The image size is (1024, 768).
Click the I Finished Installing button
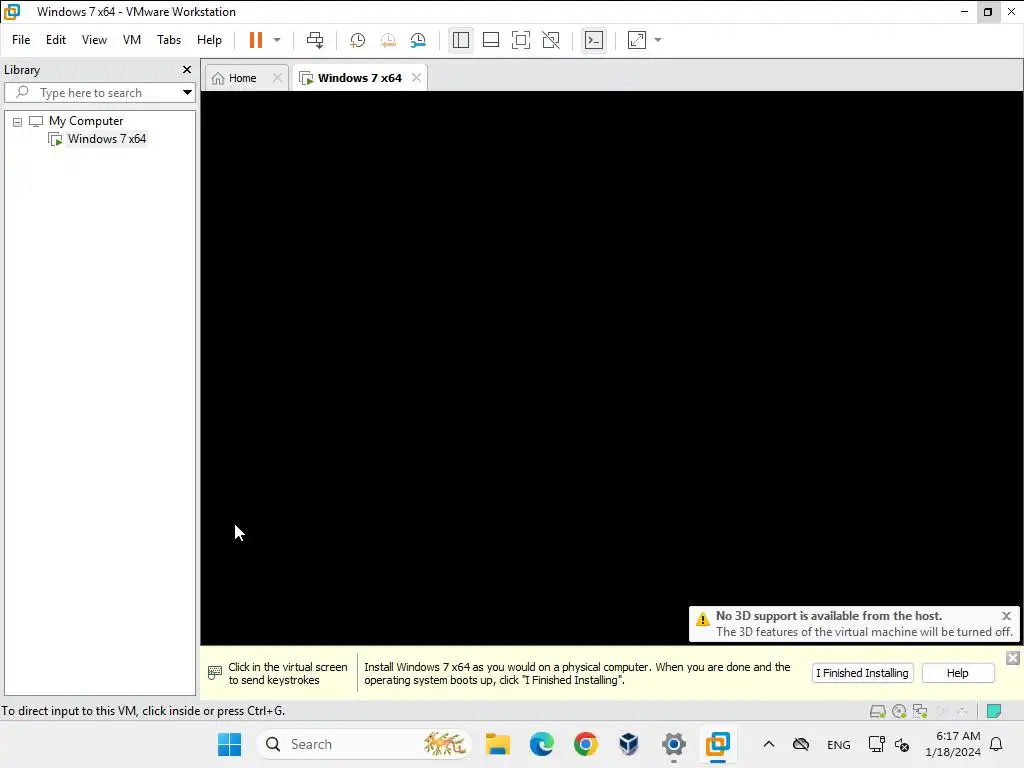[862, 673]
